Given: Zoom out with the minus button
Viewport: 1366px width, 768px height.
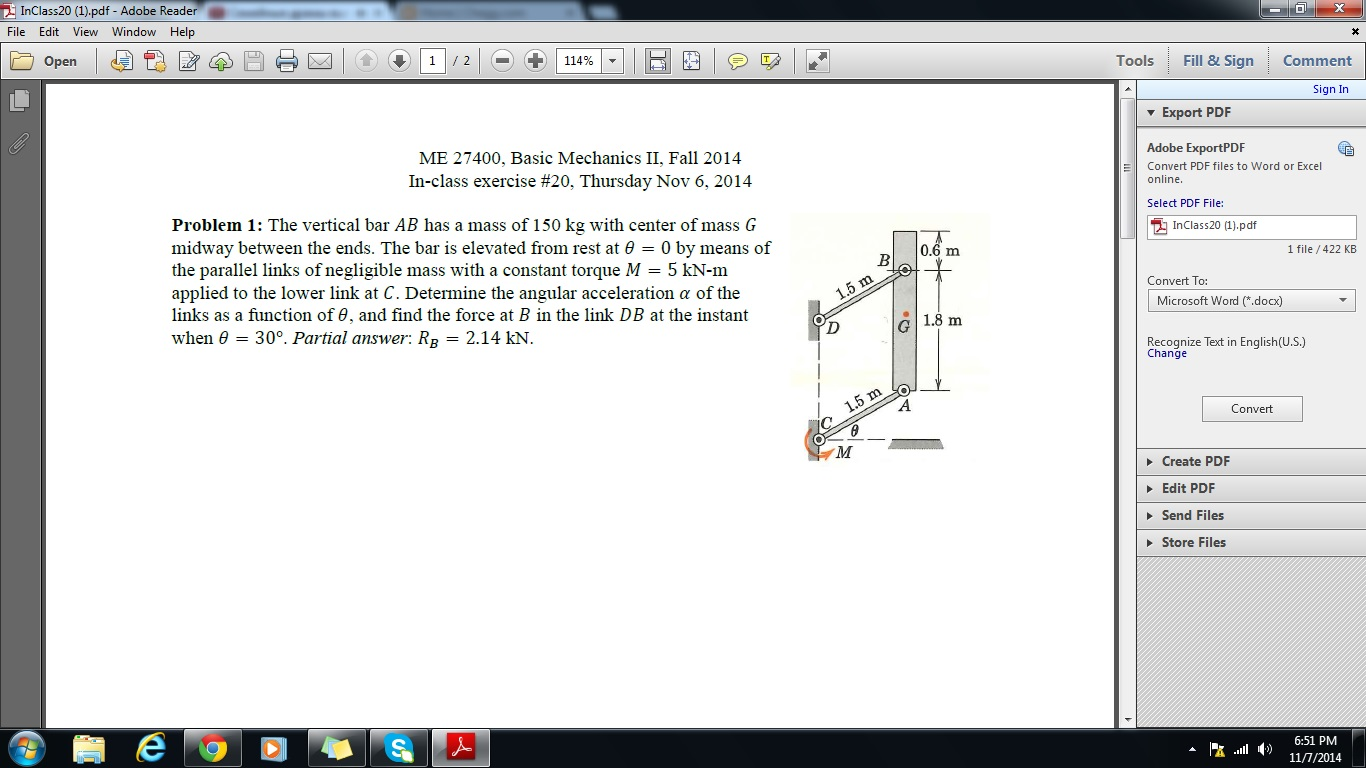Looking at the screenshot, I should 503,61.
